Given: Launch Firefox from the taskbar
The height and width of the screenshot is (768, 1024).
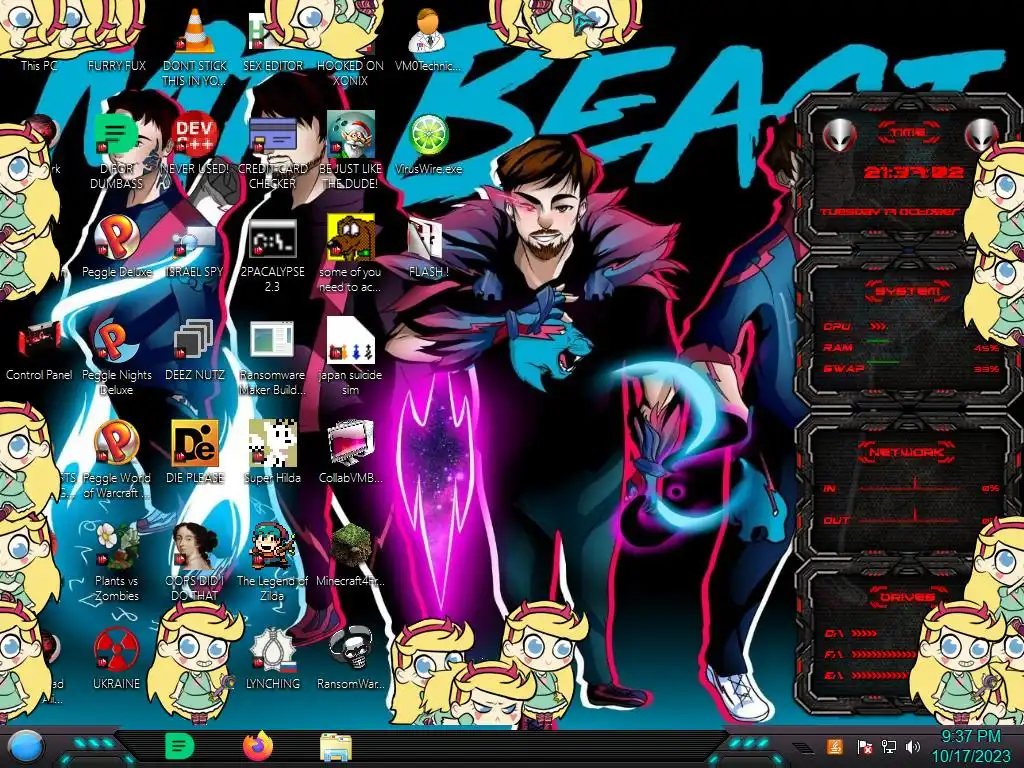Looking at the screenshot, I should [x=257, y=746].
